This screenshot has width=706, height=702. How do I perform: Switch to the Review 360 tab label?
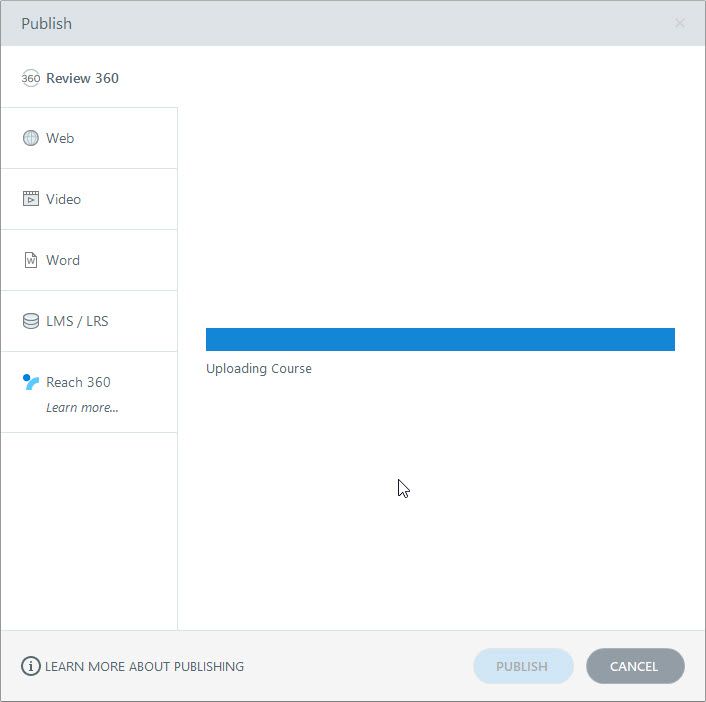[82, 78]
